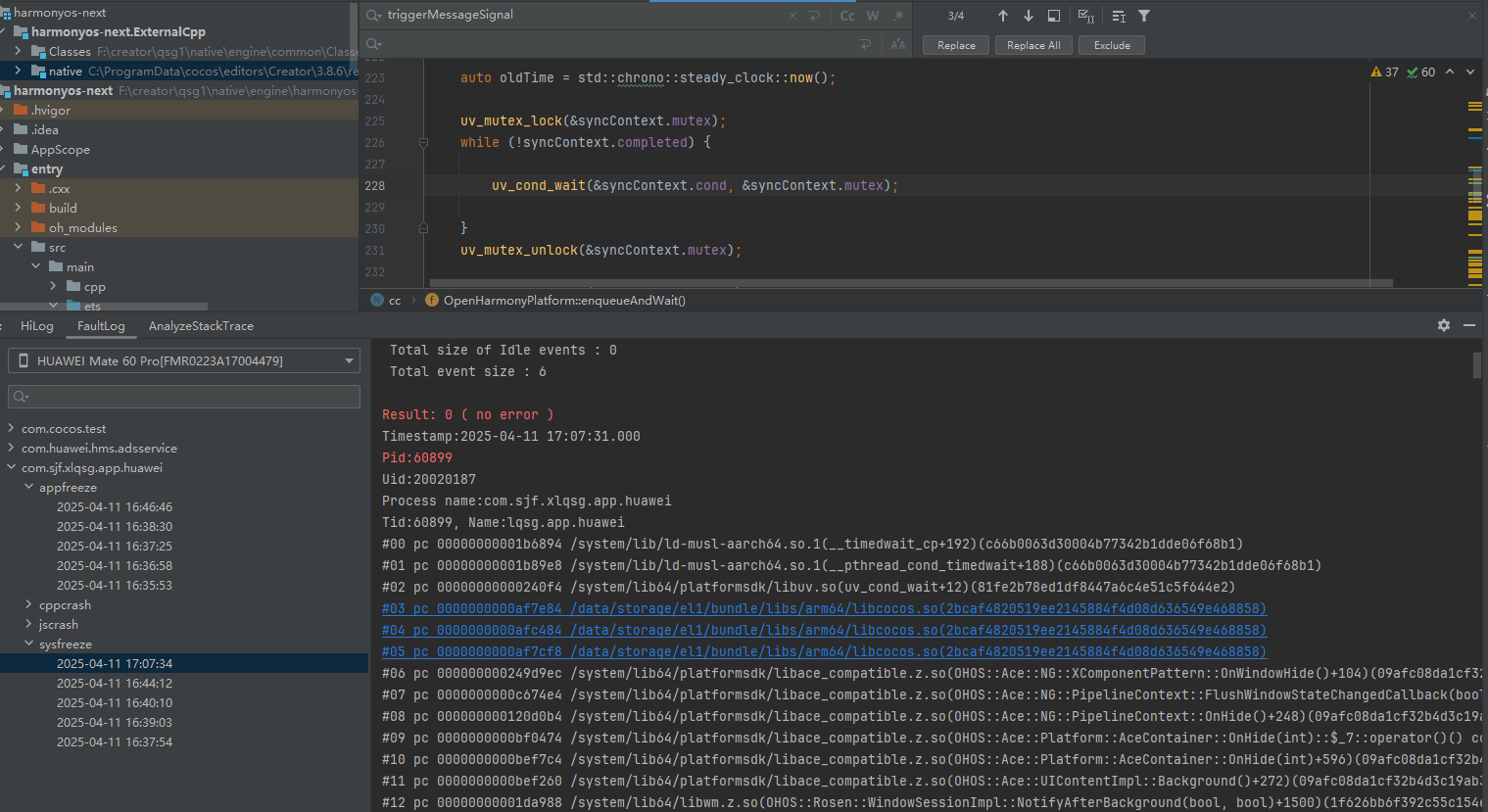Click the select all occurrences icon

[x=1085, y=16]
